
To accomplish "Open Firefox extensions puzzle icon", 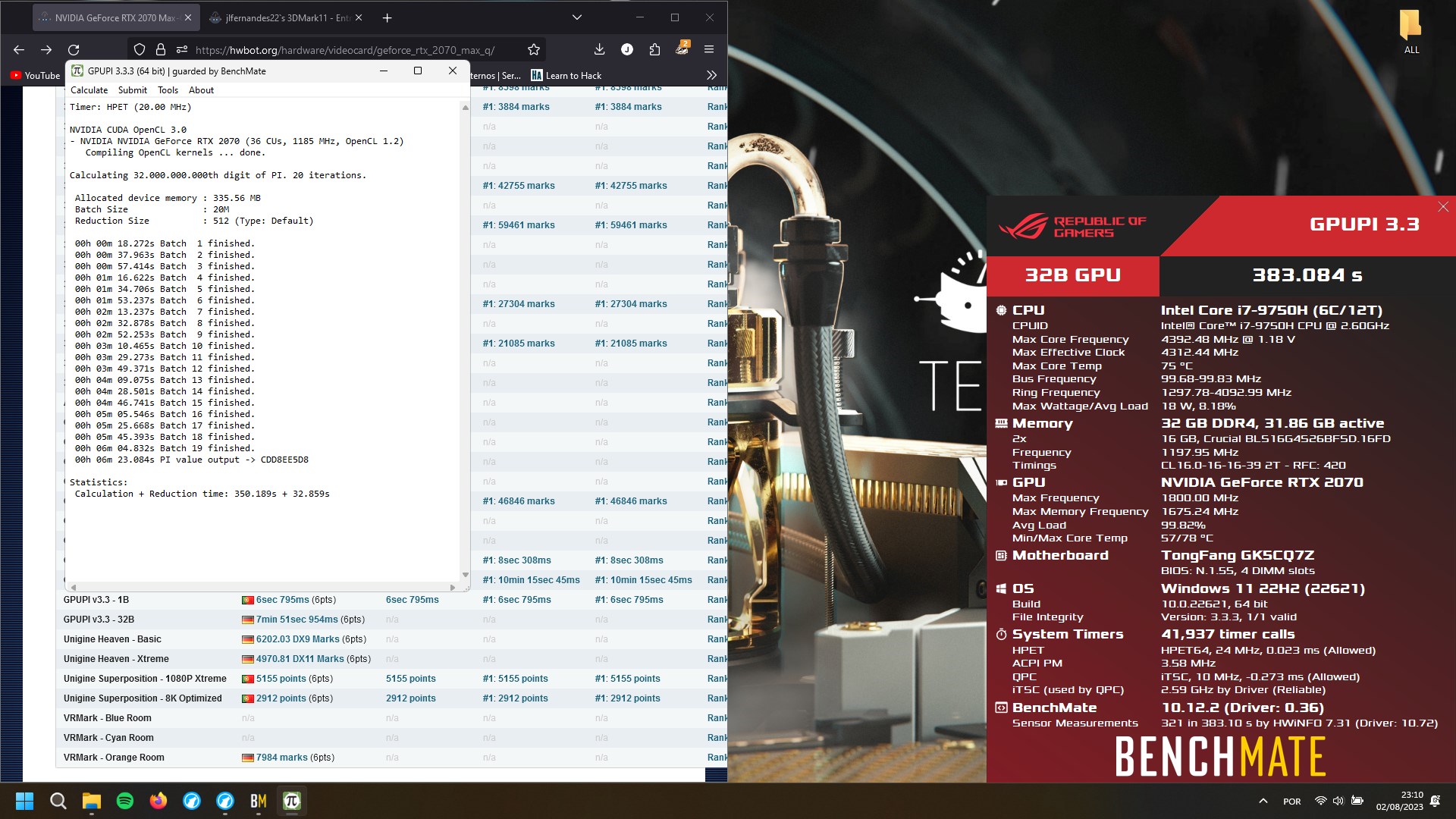I will coord(654,49).
